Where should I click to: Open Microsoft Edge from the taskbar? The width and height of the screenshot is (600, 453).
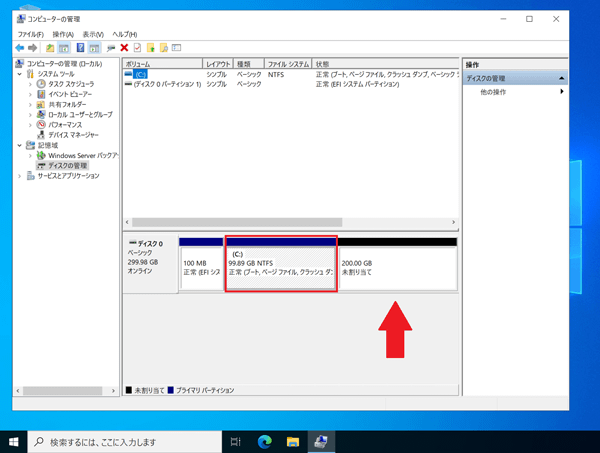click(x=265, y=441)
